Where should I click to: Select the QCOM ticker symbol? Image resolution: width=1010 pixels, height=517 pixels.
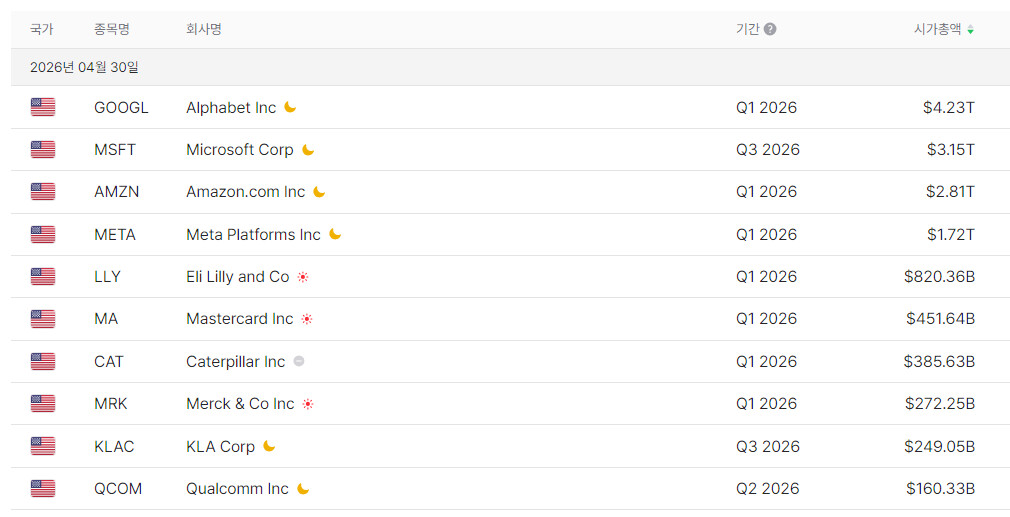(x=118, y=489)
